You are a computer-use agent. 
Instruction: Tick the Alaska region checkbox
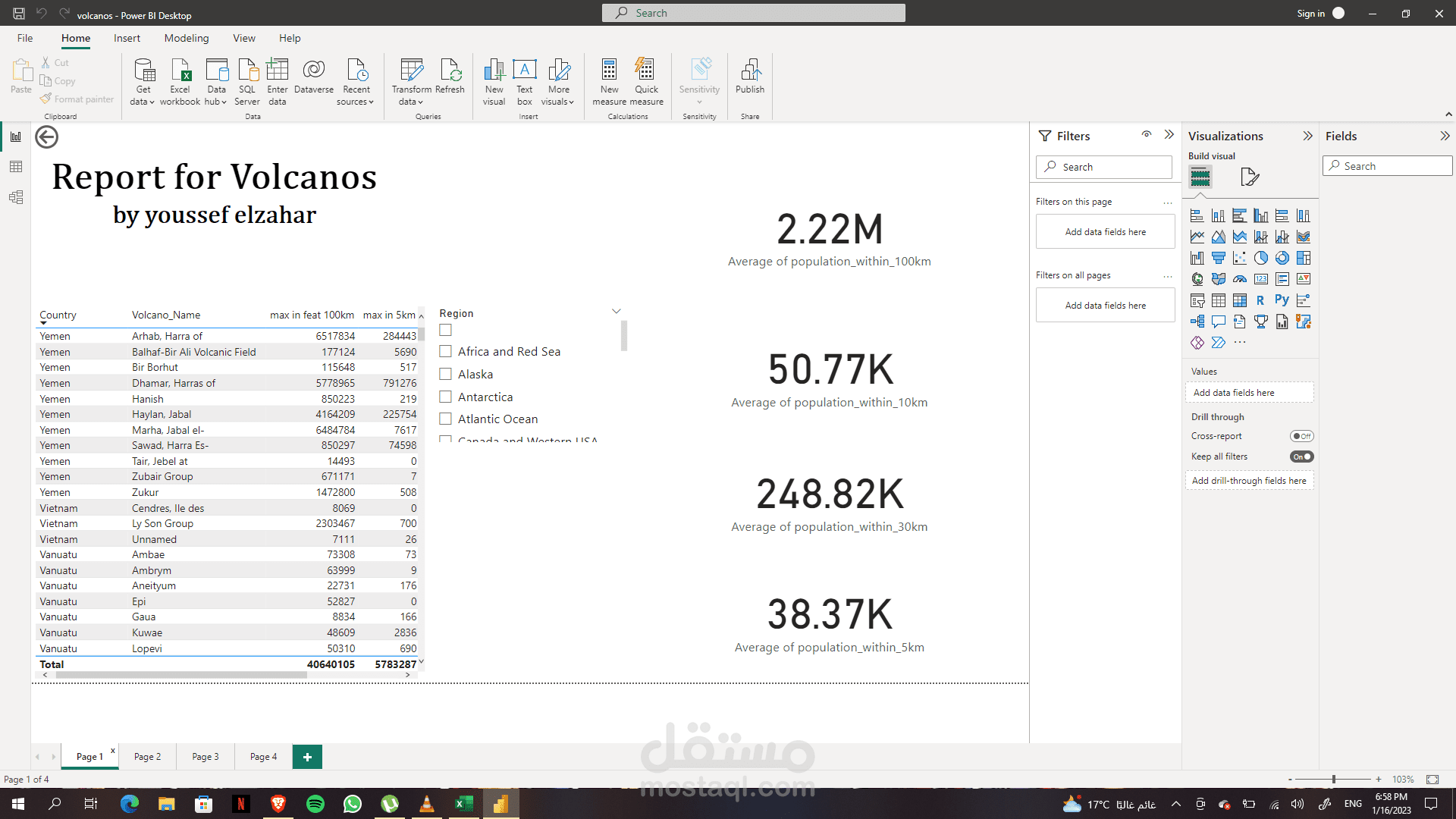point(446,375)
